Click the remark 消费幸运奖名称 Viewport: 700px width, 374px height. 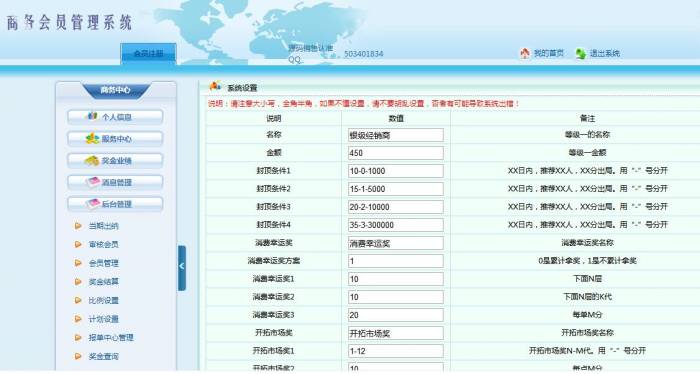588,243
